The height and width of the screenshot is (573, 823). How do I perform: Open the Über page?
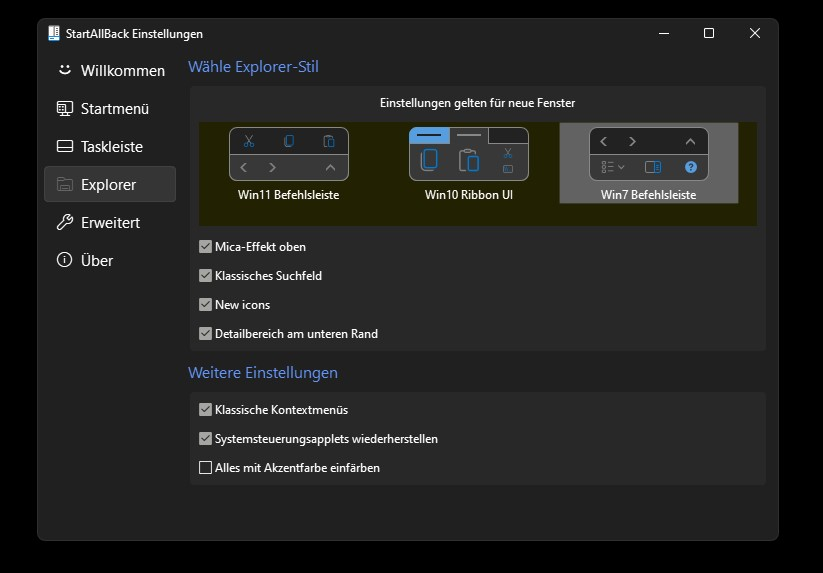click(110, 260)
